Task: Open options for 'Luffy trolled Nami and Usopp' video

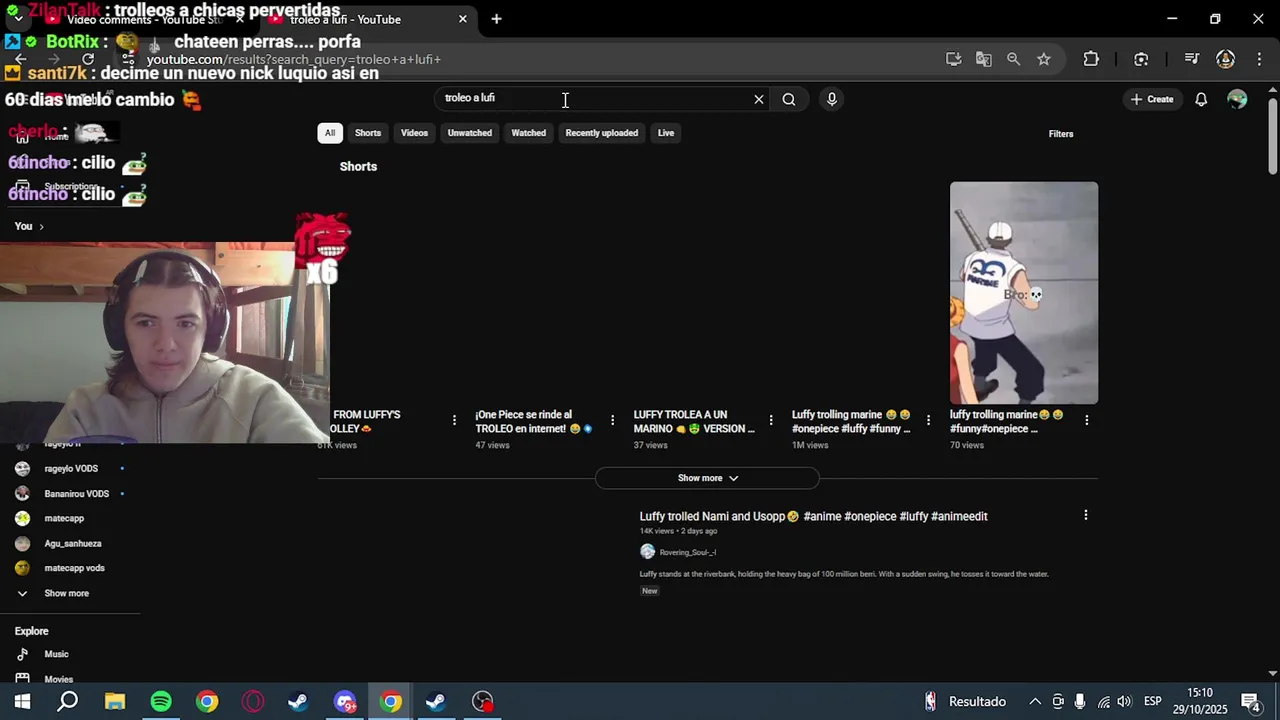Action: [x=1085, y=515]
